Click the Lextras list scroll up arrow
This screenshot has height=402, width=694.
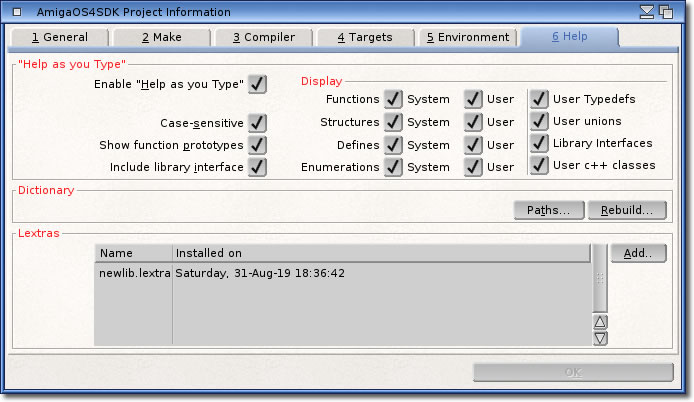[x=600, y=322]
